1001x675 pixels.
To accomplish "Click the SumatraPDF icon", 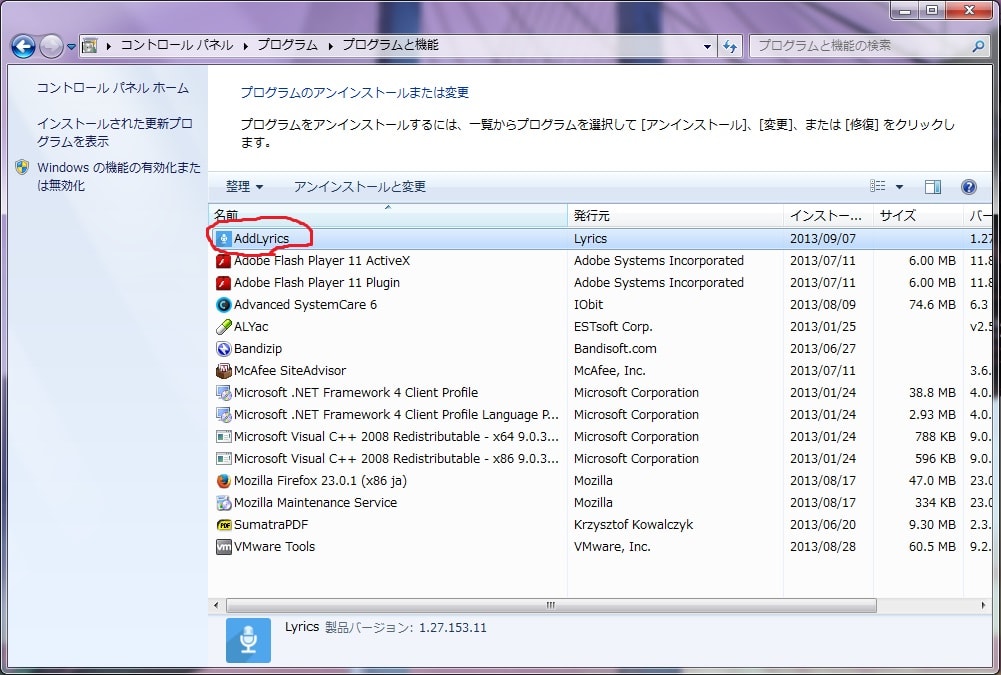I will [x=223, y=525].
